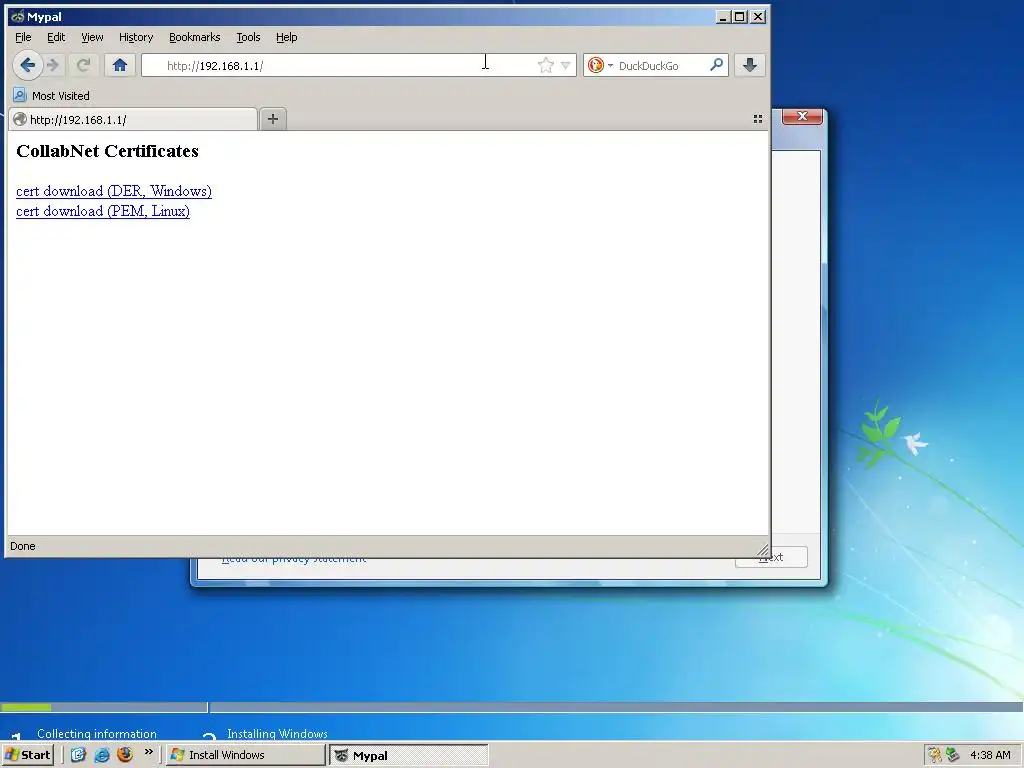
Task: Click the Mypal taskbar button
Action: 409,756
